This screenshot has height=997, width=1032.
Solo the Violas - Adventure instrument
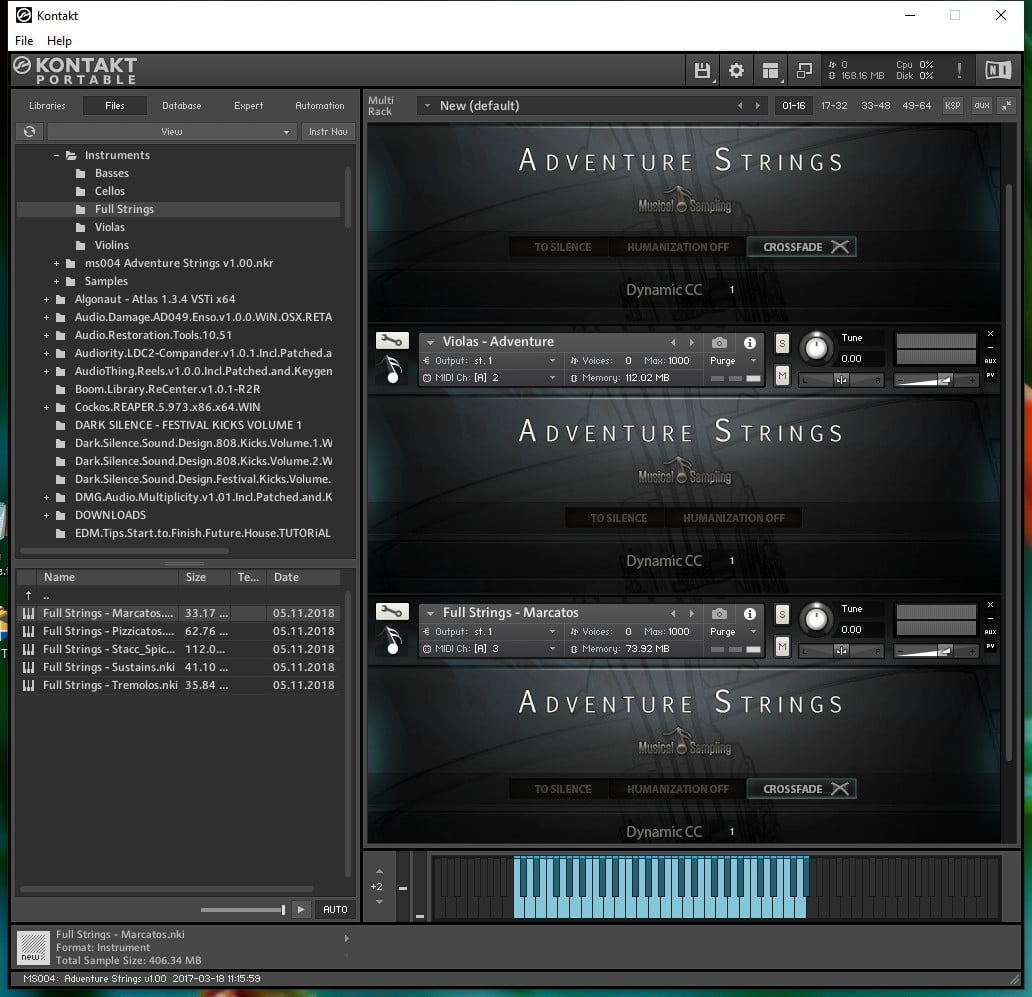click(782, 343)
